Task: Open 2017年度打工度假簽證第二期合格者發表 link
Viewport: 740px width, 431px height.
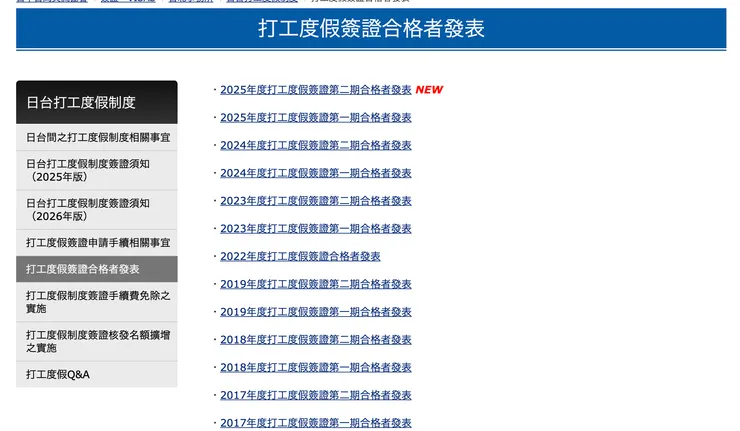Action: click(x=316, y=396)
